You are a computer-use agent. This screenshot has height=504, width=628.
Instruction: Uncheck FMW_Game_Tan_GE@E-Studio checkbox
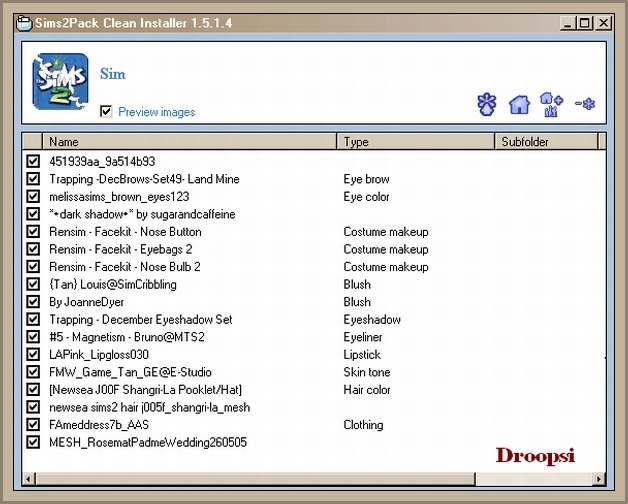point(33,372)
